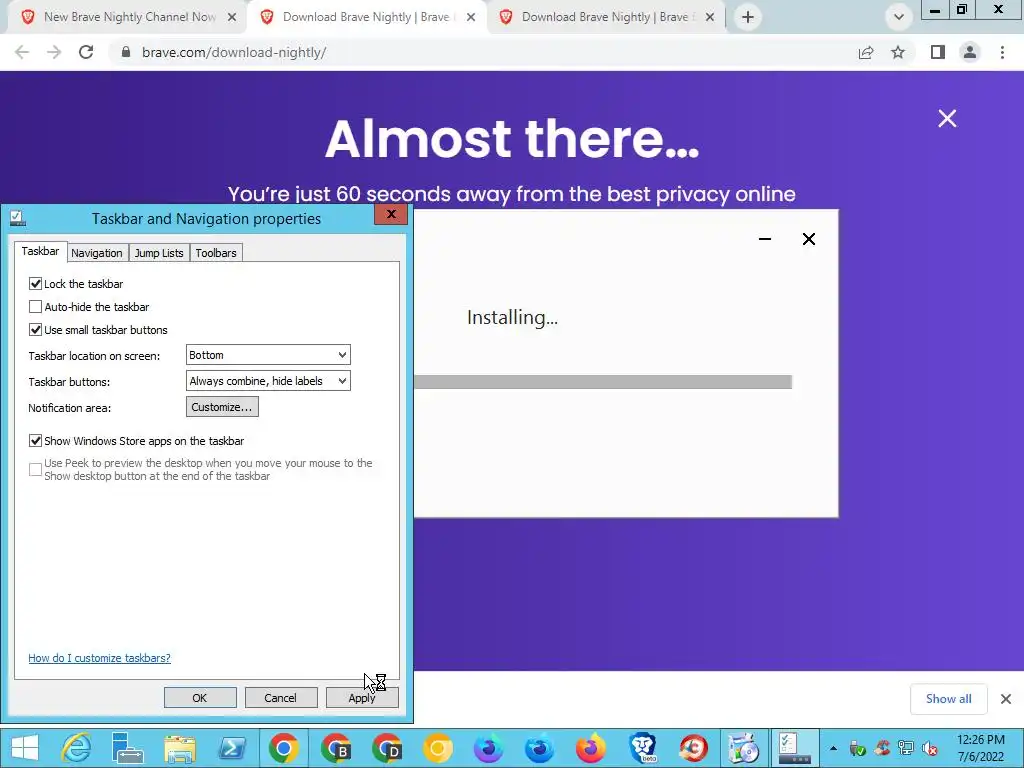This screenshot has height=768, width=1024.
Task: Open Chrome Beta from the taskbar
Action: pyautogui.click(x=335, y=748)
